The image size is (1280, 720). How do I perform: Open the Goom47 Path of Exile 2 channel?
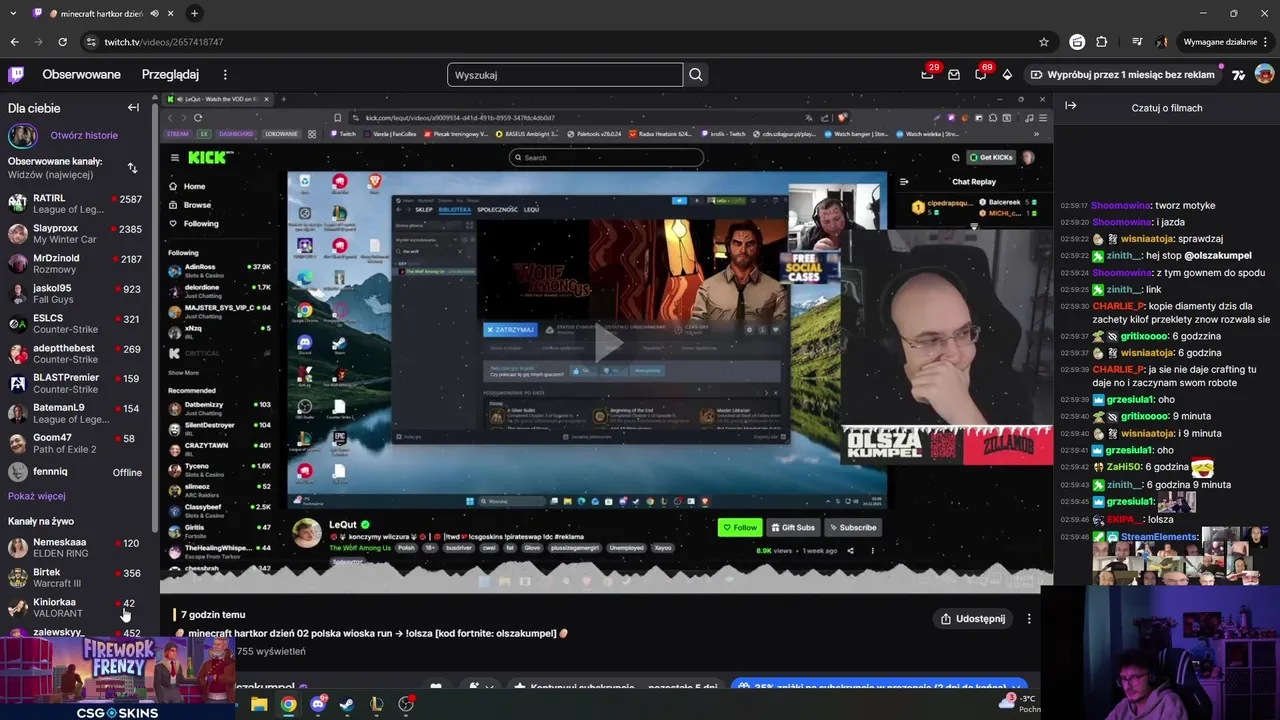coord(75,443)
